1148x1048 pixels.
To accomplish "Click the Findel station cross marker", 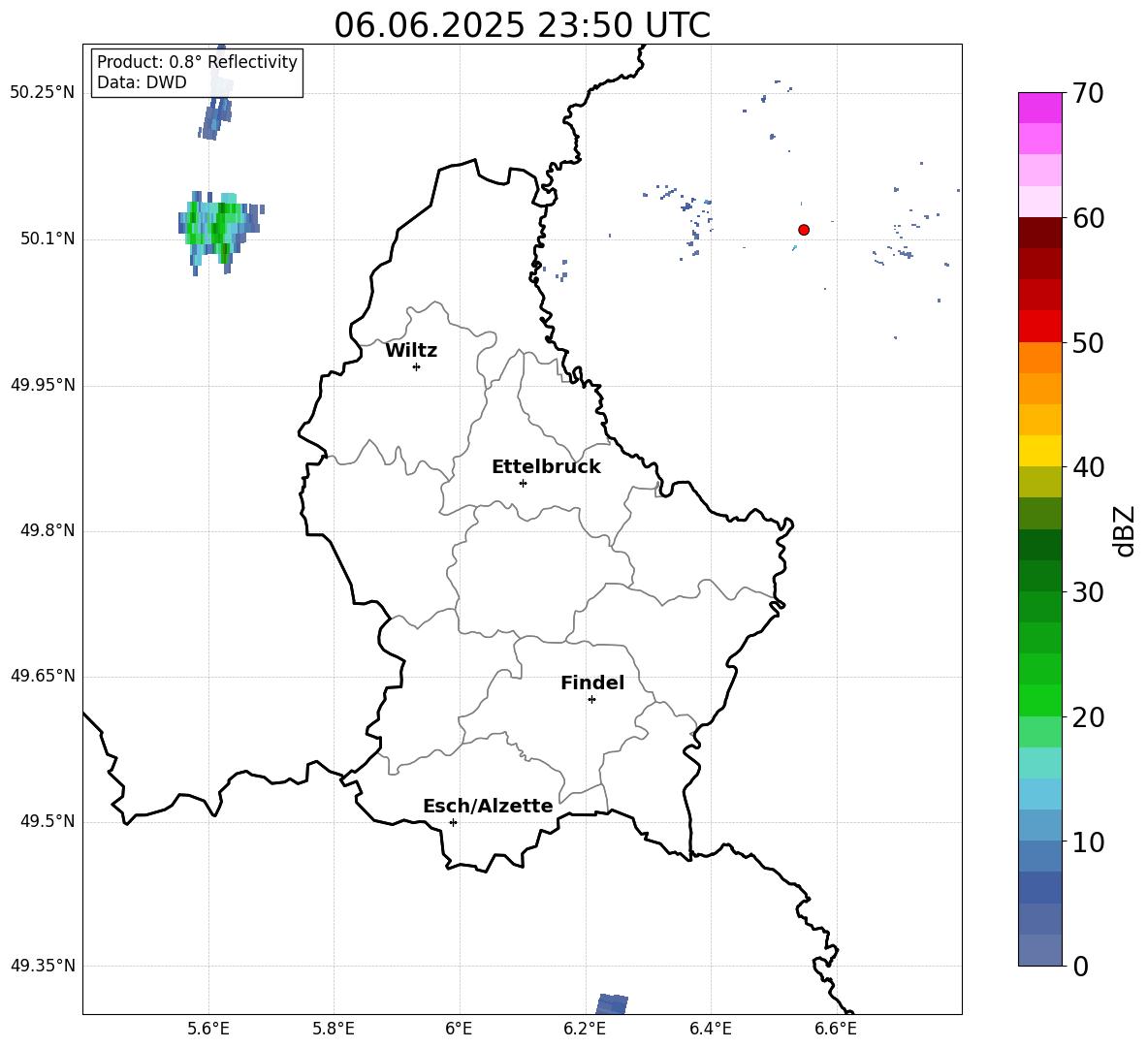I will (591, 700).
